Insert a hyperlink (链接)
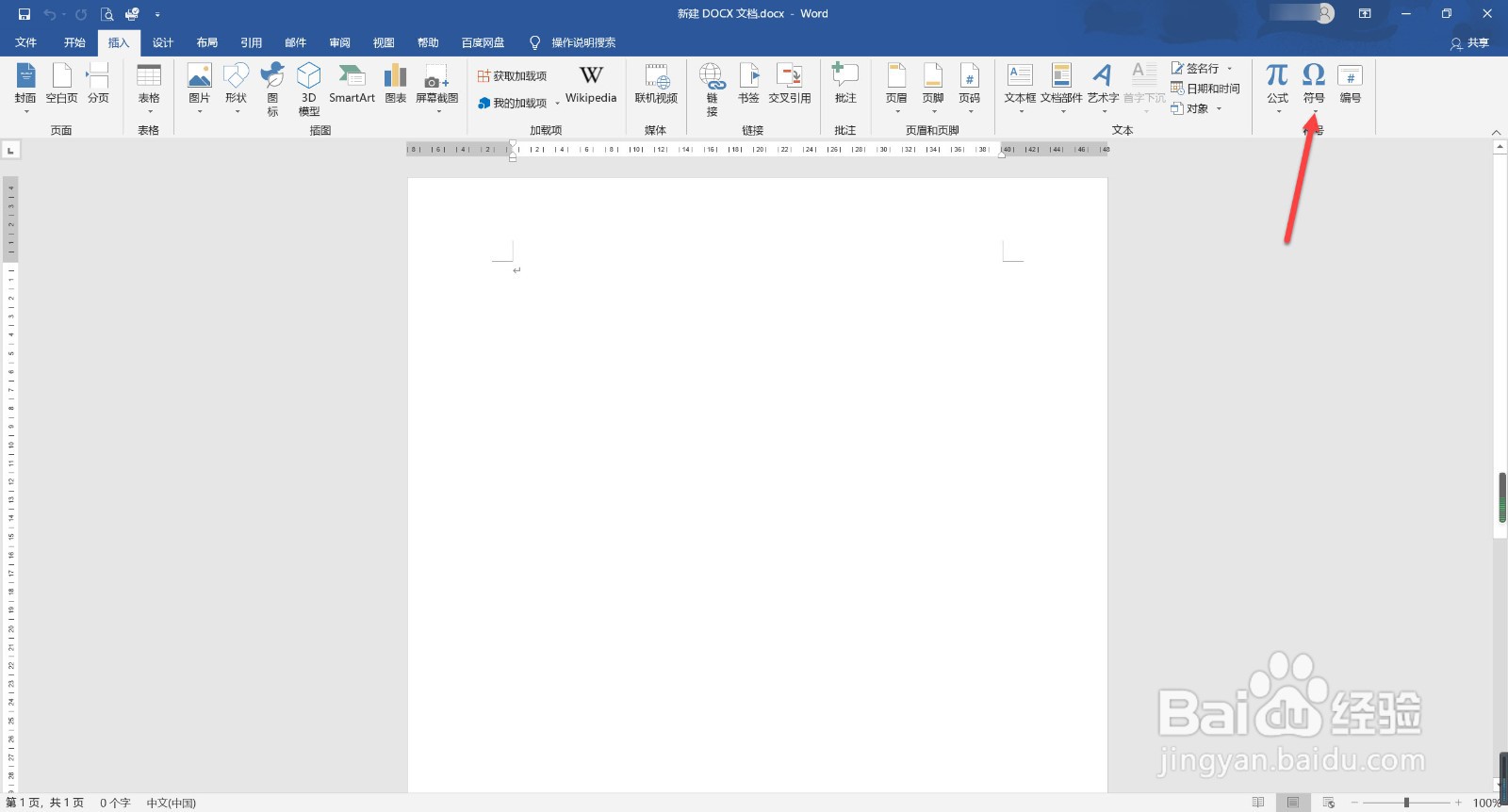The image size is (1508, 812). pos(712,89)
